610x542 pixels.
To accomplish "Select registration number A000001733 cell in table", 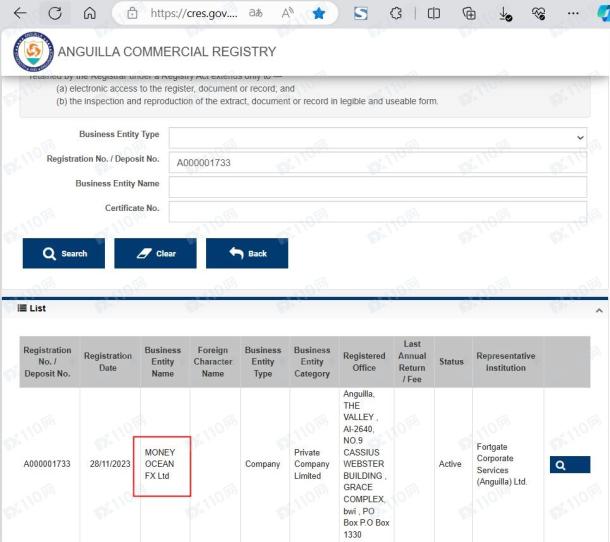I will [47, 464].
